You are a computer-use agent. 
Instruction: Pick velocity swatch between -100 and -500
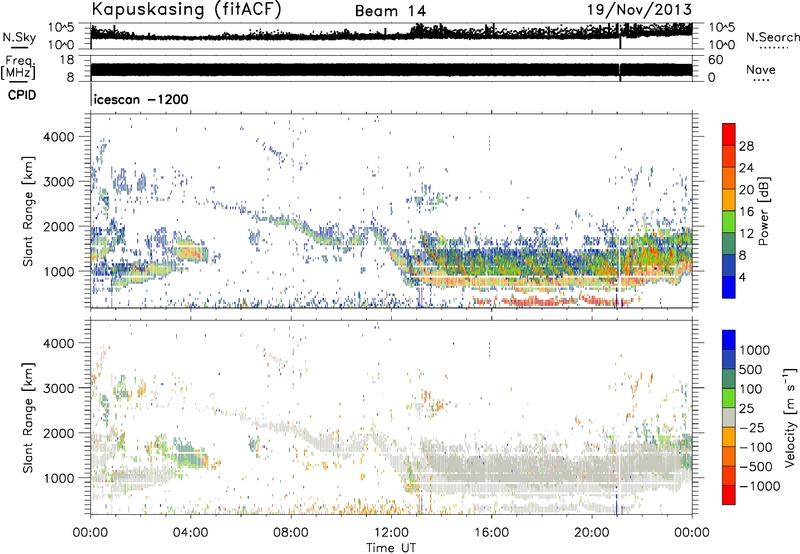click(729, 456)
